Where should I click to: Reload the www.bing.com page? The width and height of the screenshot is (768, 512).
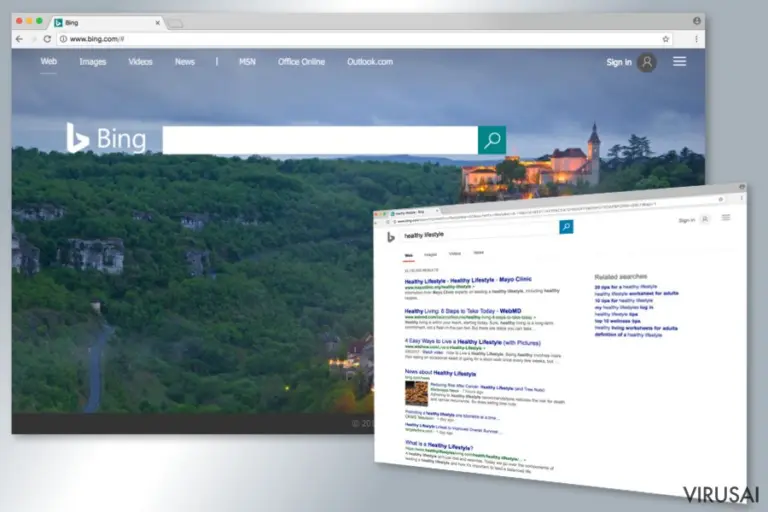click(x=47, y=39)
